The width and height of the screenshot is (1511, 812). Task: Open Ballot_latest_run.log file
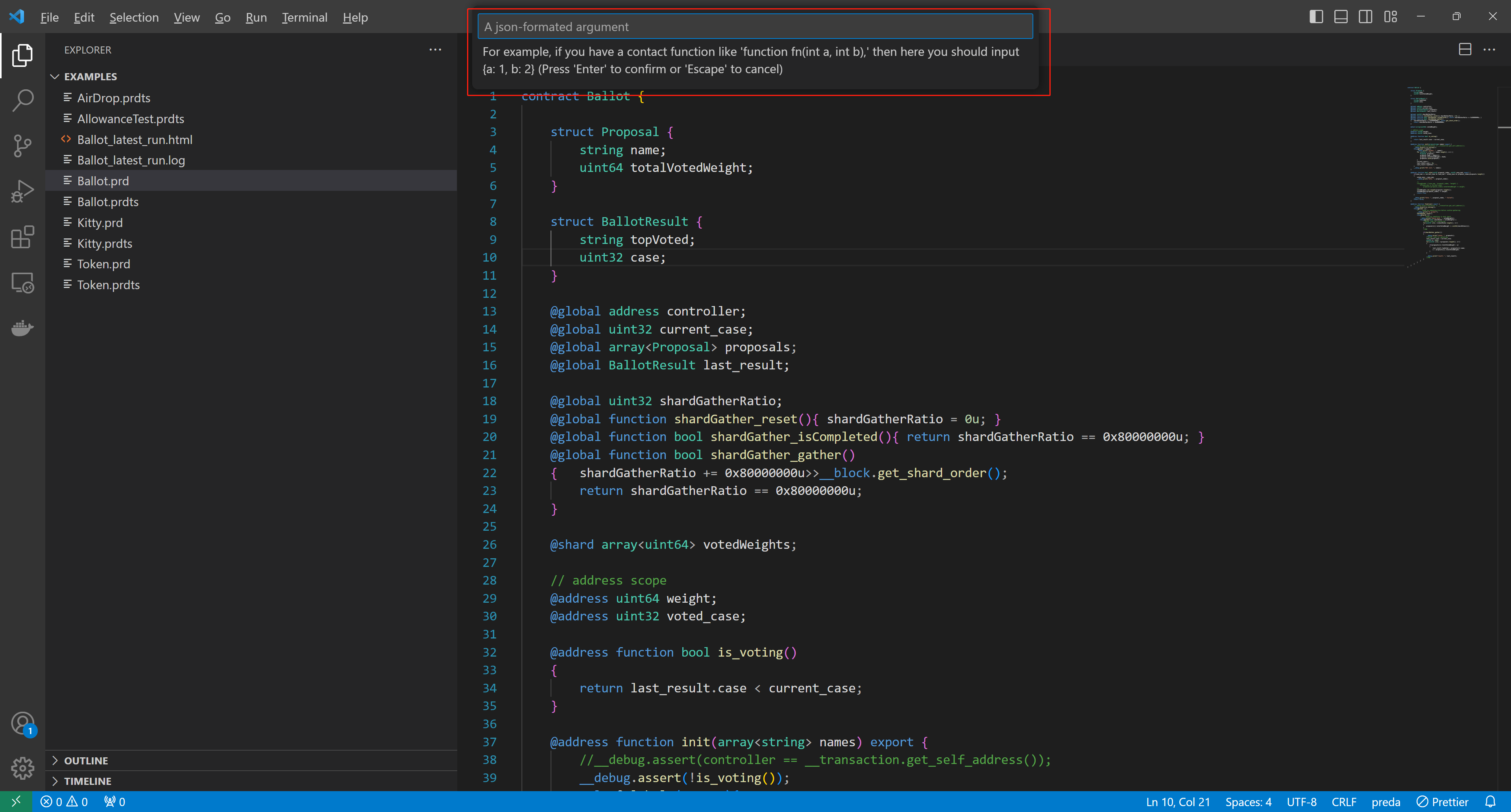coord(251,160)
